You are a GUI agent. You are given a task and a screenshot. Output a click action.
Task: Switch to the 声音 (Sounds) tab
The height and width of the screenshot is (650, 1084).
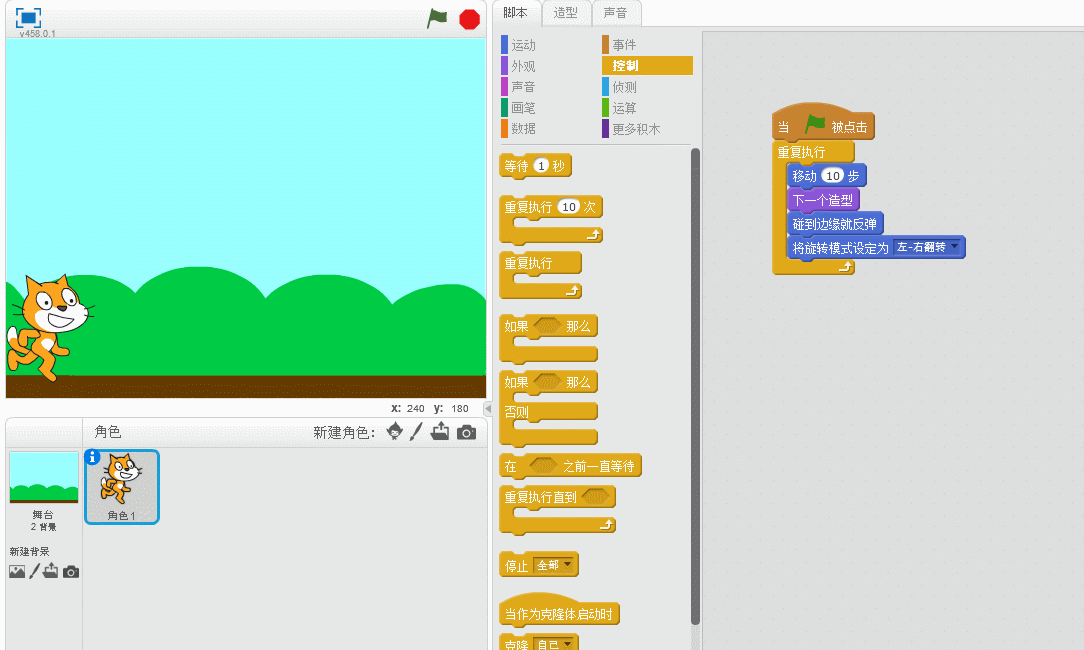click(615, 12)
